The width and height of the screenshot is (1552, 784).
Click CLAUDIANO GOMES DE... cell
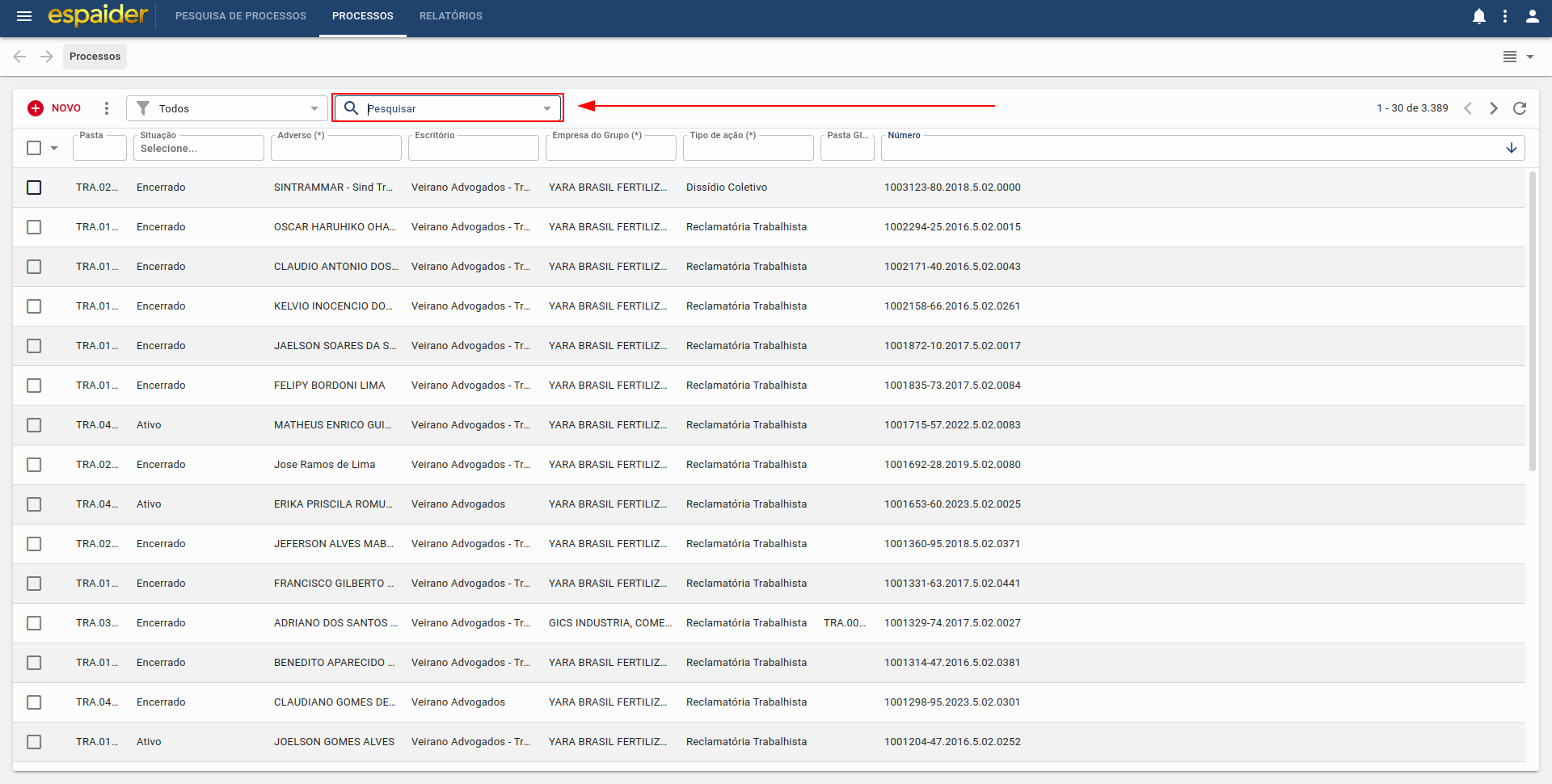coord(335,702)
